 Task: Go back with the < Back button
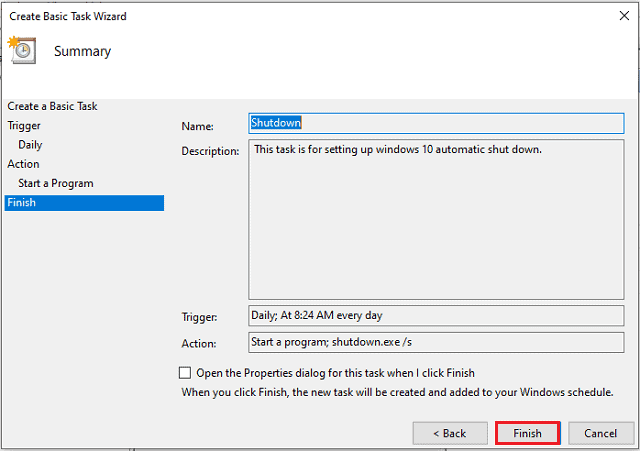[x=450, y=433]
